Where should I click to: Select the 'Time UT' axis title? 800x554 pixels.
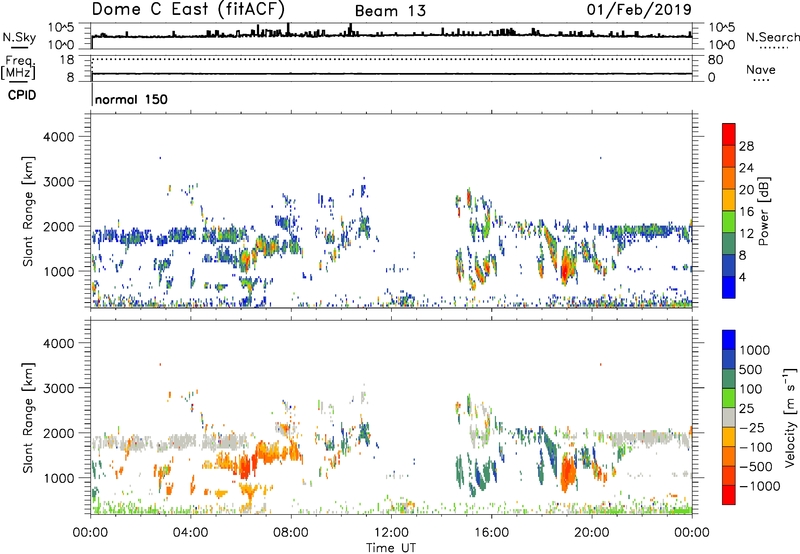pos(391,548)
